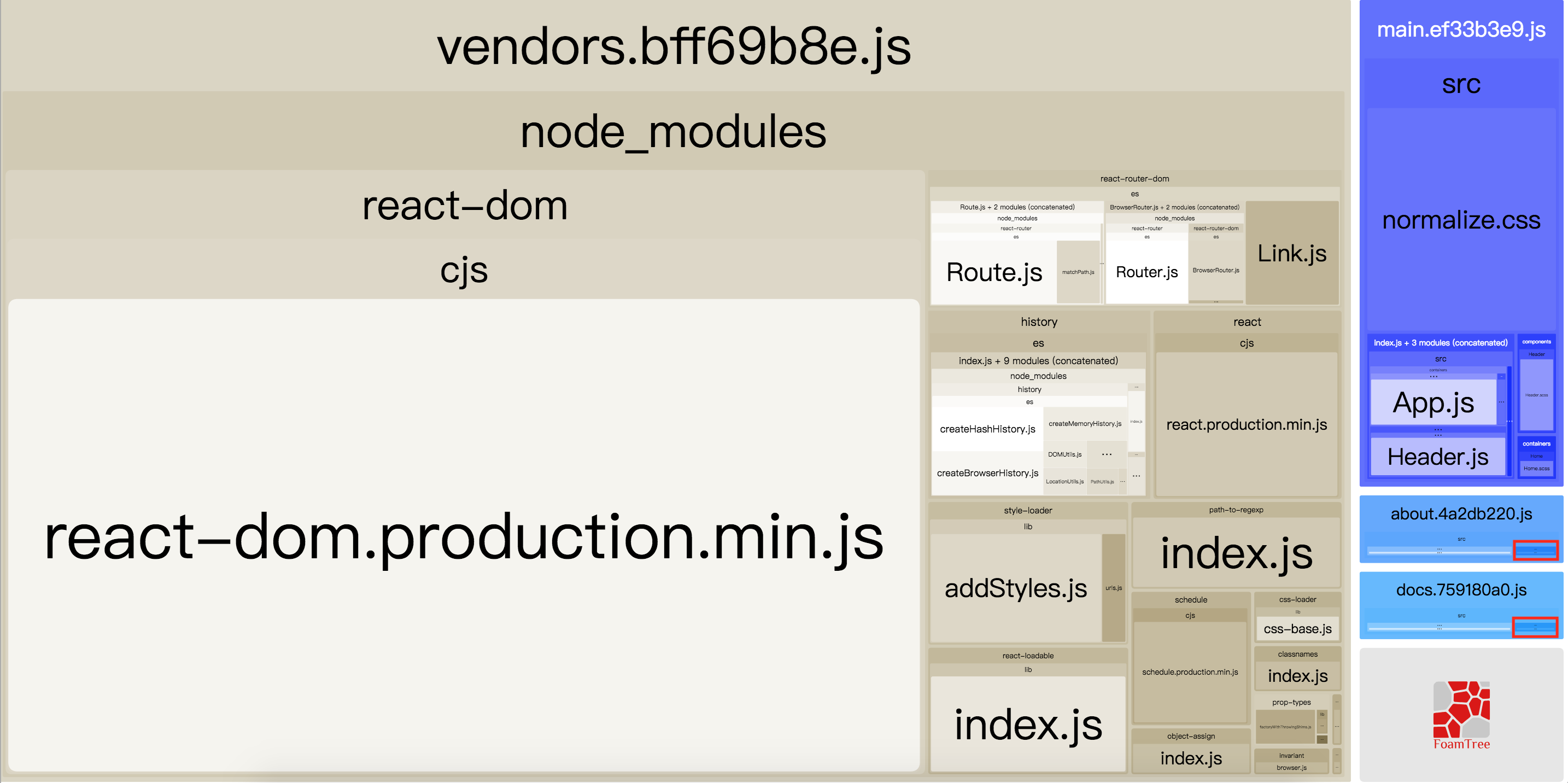Click the react-dom package header
This screenshot has width=1568, height=783.
[465, 205]
